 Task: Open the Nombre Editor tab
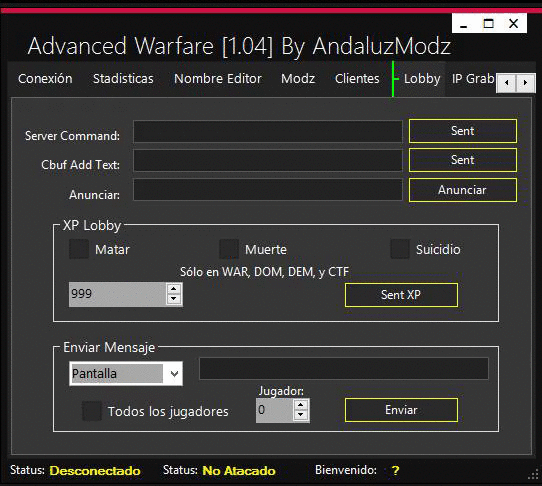(218, 79)
